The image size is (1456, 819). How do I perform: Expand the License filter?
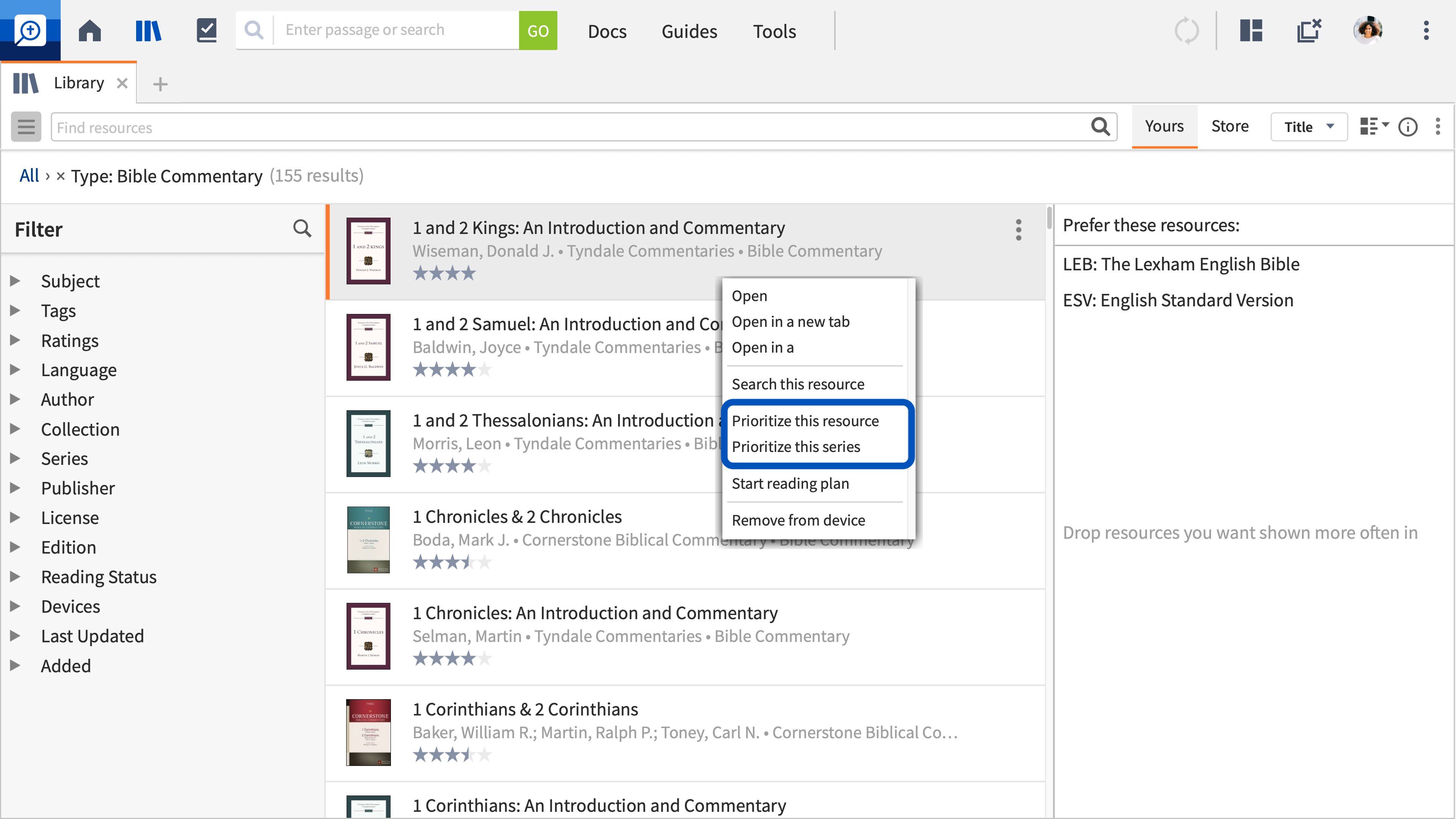coord(15,517)
